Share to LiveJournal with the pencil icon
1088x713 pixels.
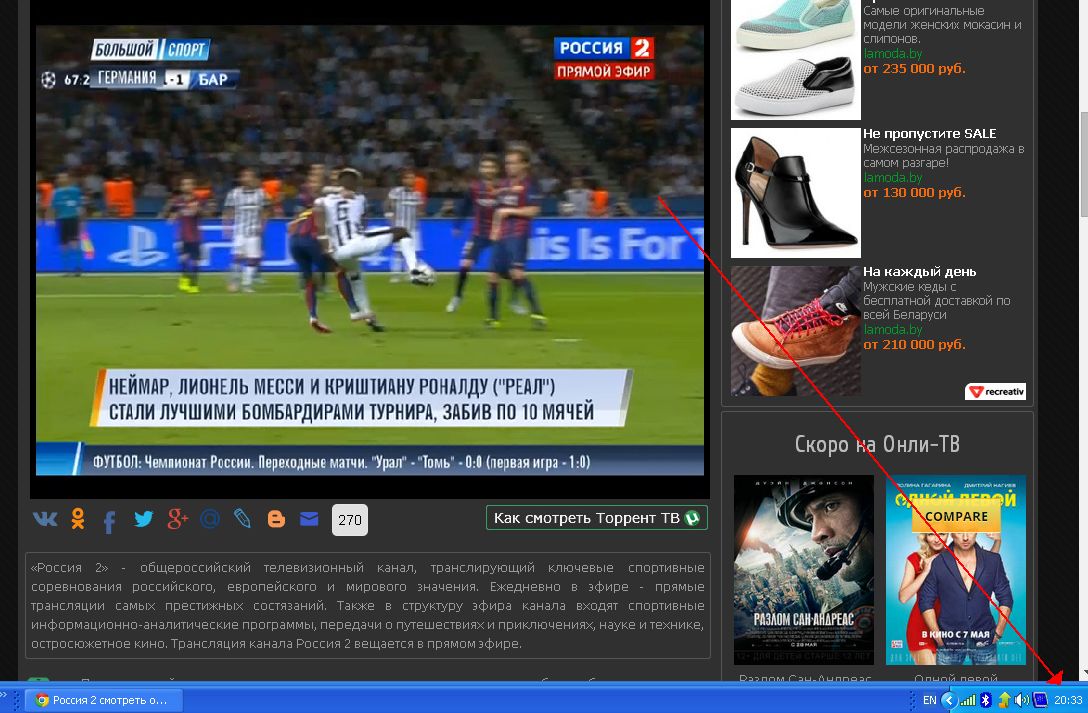(x=242, y=519)
